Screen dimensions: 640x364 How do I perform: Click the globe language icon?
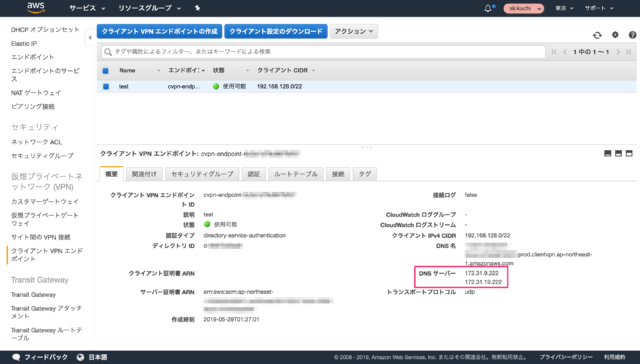(80, 357)
